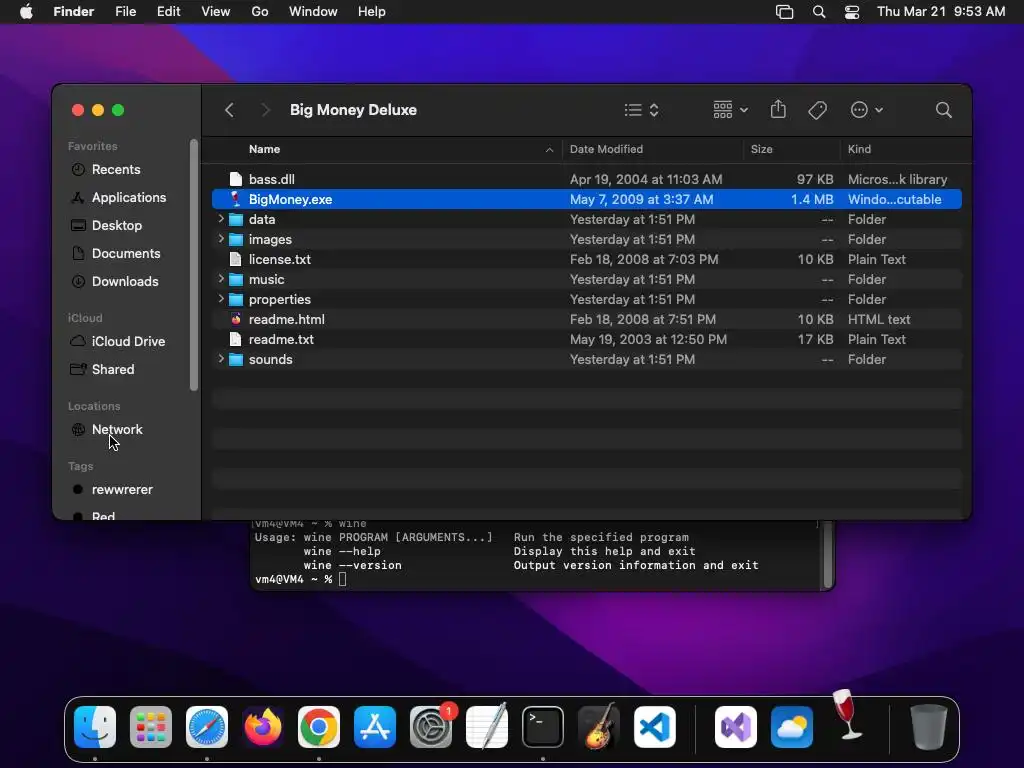Expand the data folder
This screenshot has height=768, width=1024.
pos(221,219)
